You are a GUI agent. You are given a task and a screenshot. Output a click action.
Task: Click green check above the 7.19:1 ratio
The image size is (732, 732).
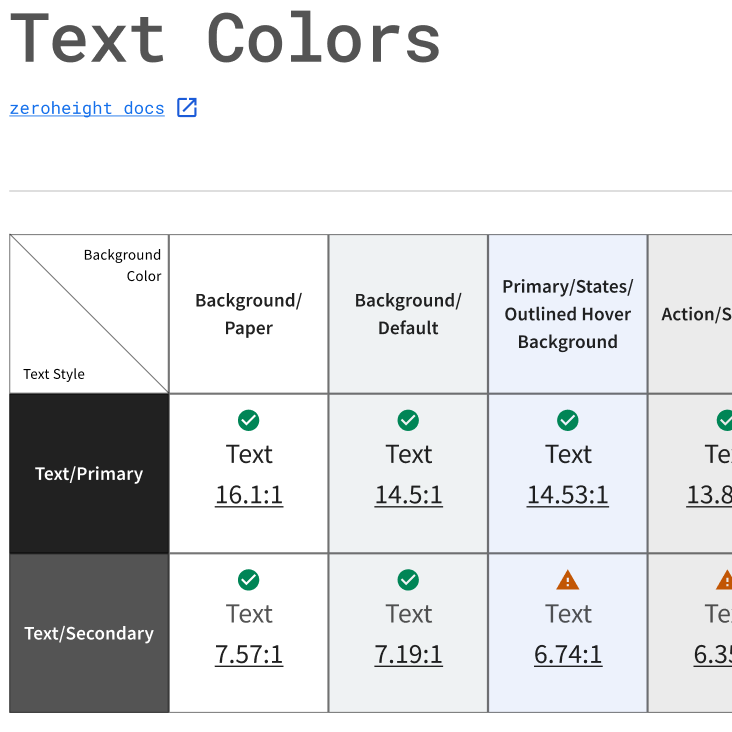pyautogui.click(x=408, y=580)
